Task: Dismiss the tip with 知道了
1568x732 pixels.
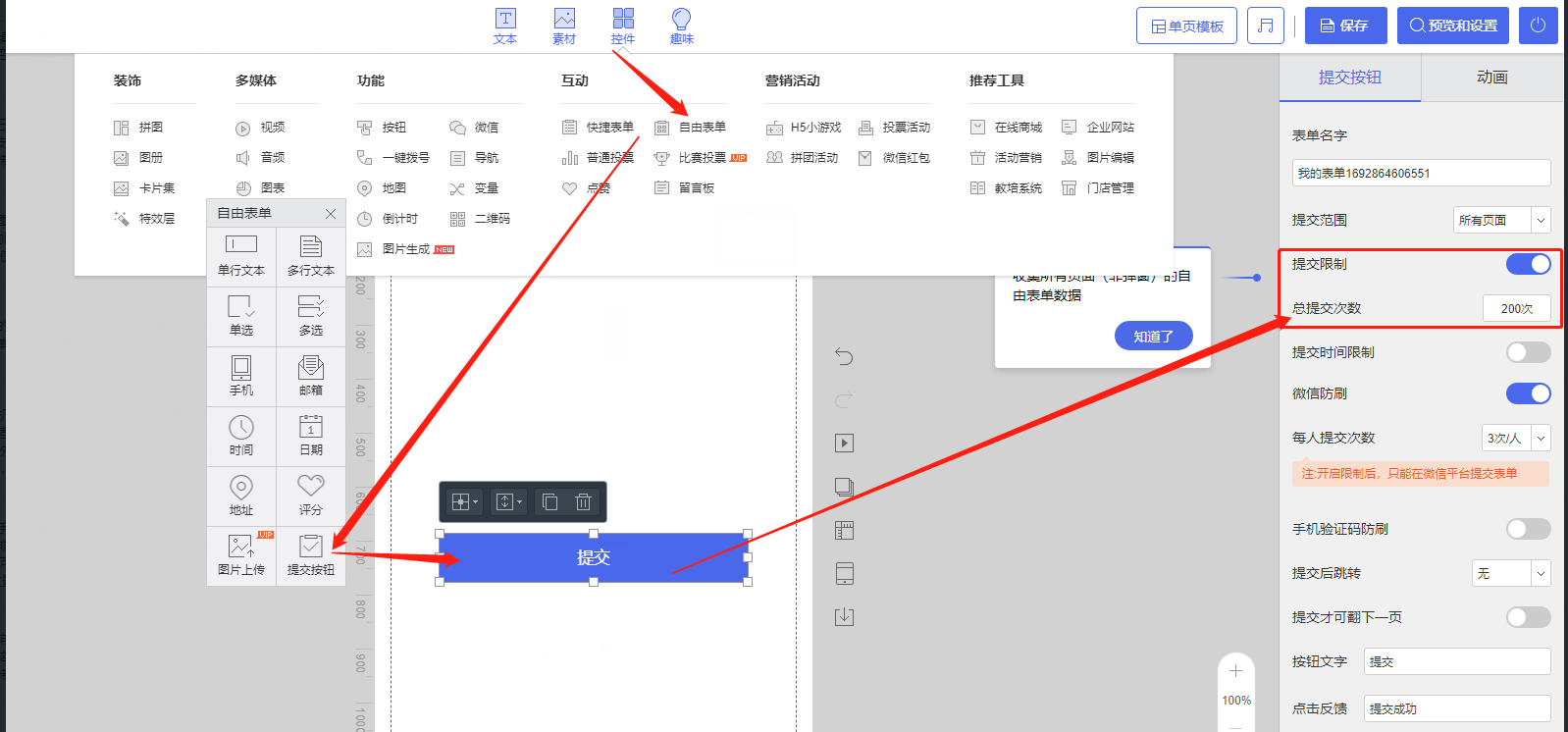Action: click(1154, 336)
